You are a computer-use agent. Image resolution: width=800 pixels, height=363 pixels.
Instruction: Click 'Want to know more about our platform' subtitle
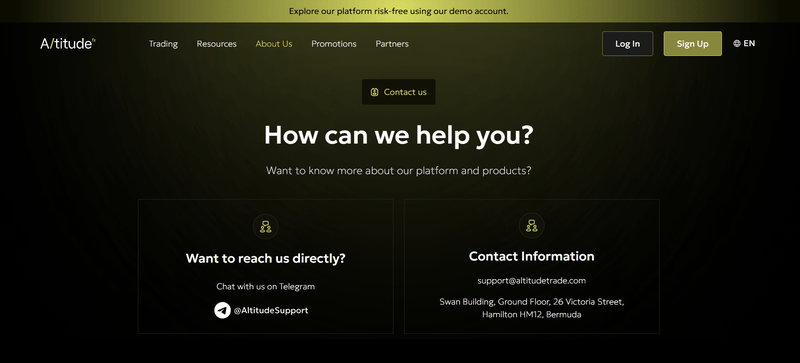pyautogui.click(x=398, y=171)
